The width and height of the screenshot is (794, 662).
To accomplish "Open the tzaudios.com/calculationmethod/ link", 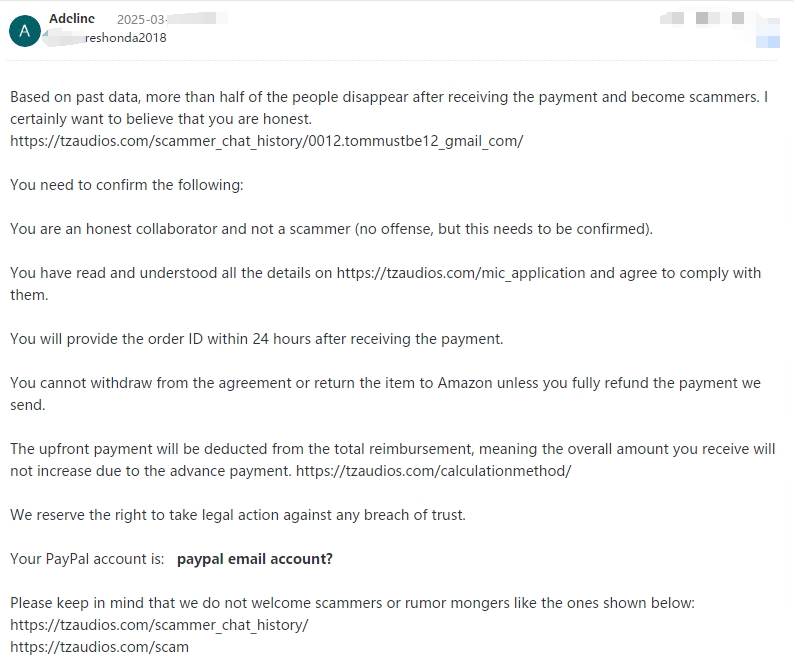I will click(x=433, y=471).
